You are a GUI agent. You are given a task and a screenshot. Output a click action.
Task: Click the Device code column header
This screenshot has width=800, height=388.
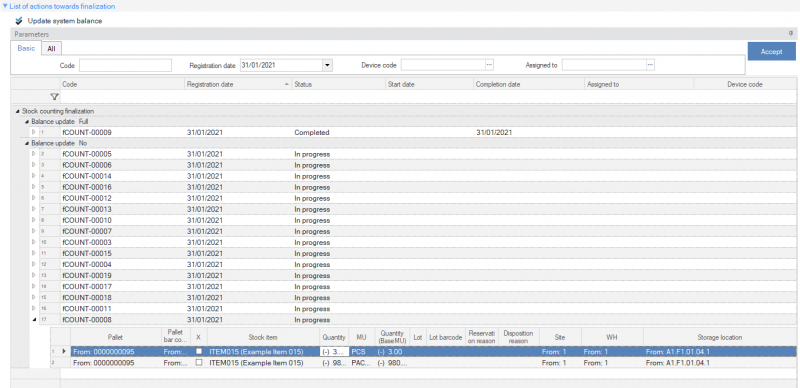coord(744,84)
